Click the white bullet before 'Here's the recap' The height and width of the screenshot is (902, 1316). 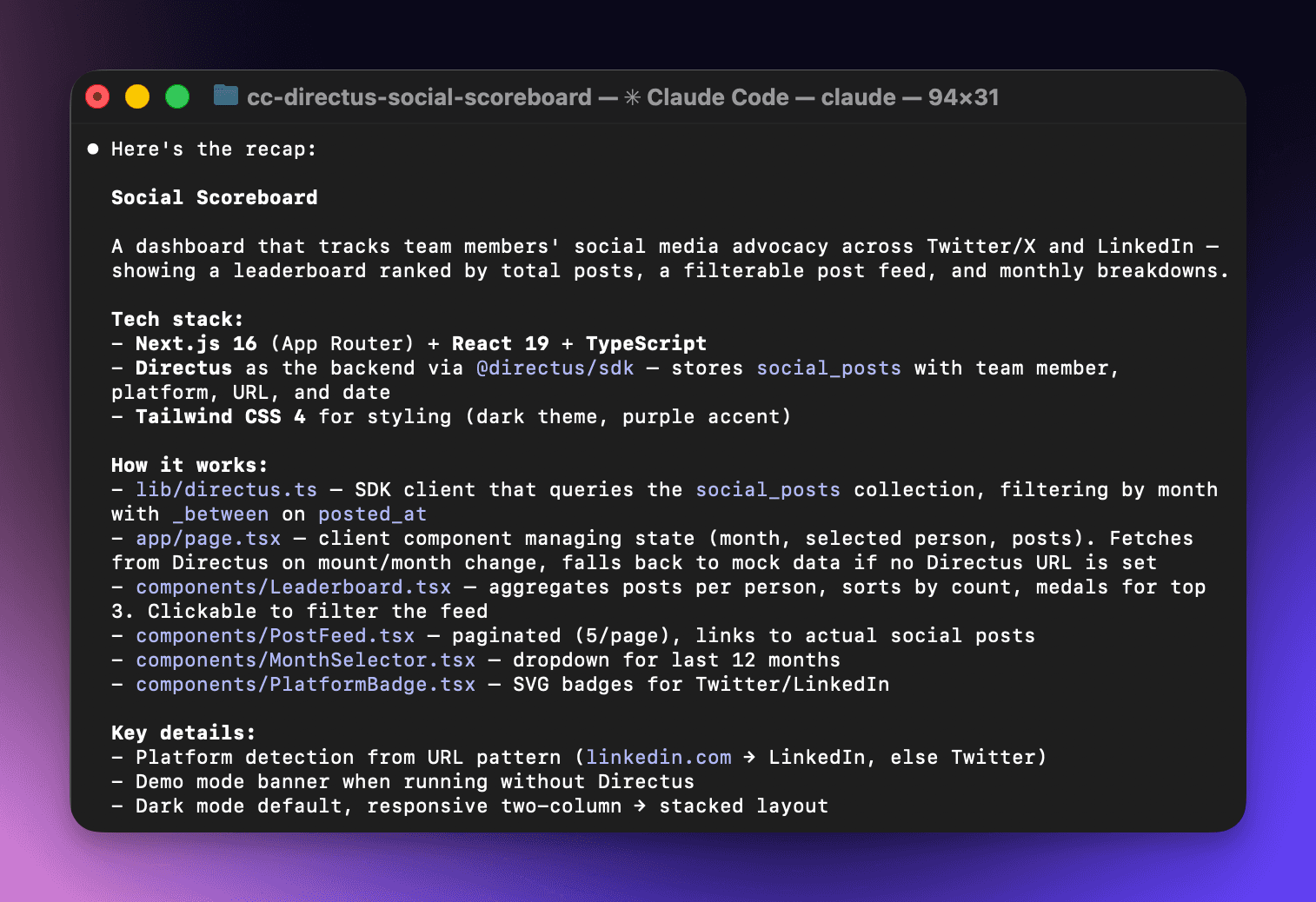[x=93, y=149]
